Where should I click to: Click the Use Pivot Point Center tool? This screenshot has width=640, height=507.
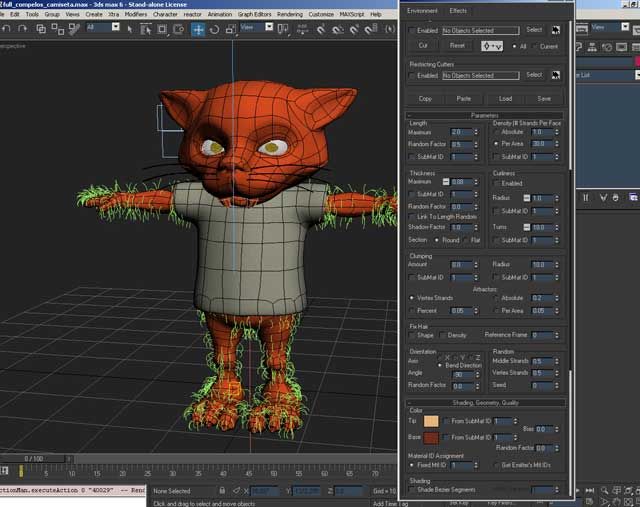(283, 29)
